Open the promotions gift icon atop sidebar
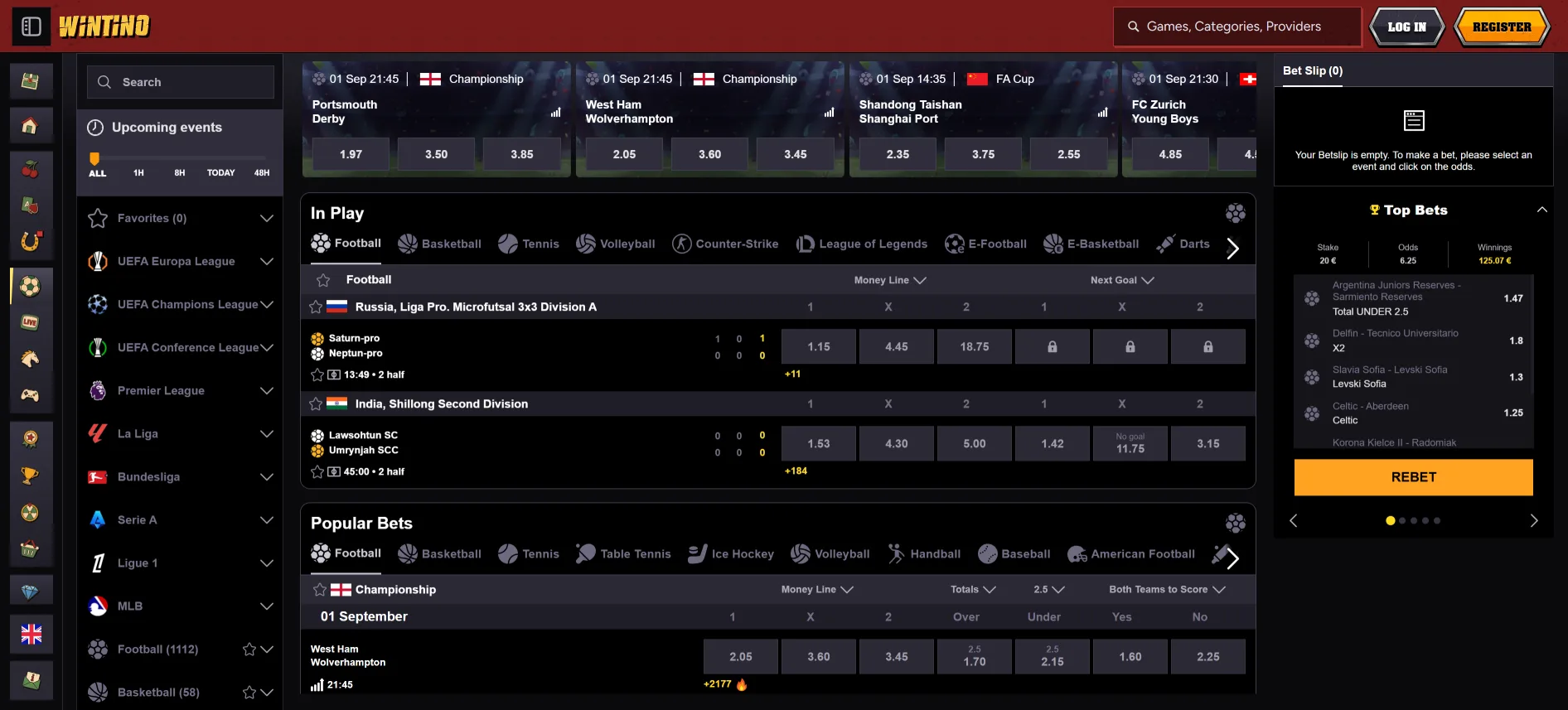Viewport: 1568px width, 710px height. [31, 81]
